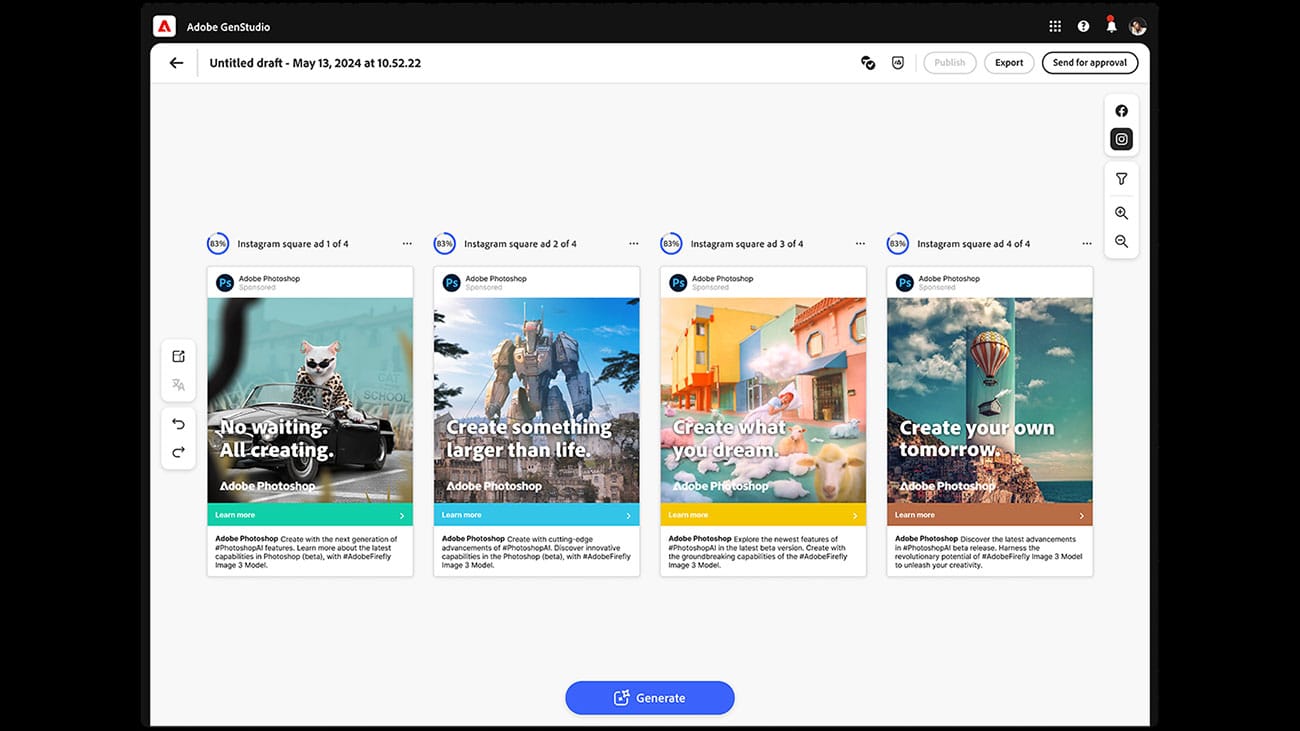Screen dimensions: 1300x731
Task: Open more options for ad 1 of 4
Action: pos(407,244)
